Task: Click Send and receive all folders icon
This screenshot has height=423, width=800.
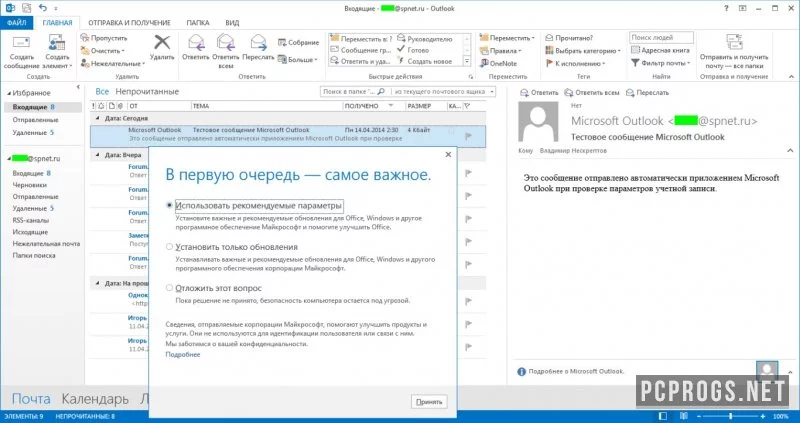Action: [734, 43]
